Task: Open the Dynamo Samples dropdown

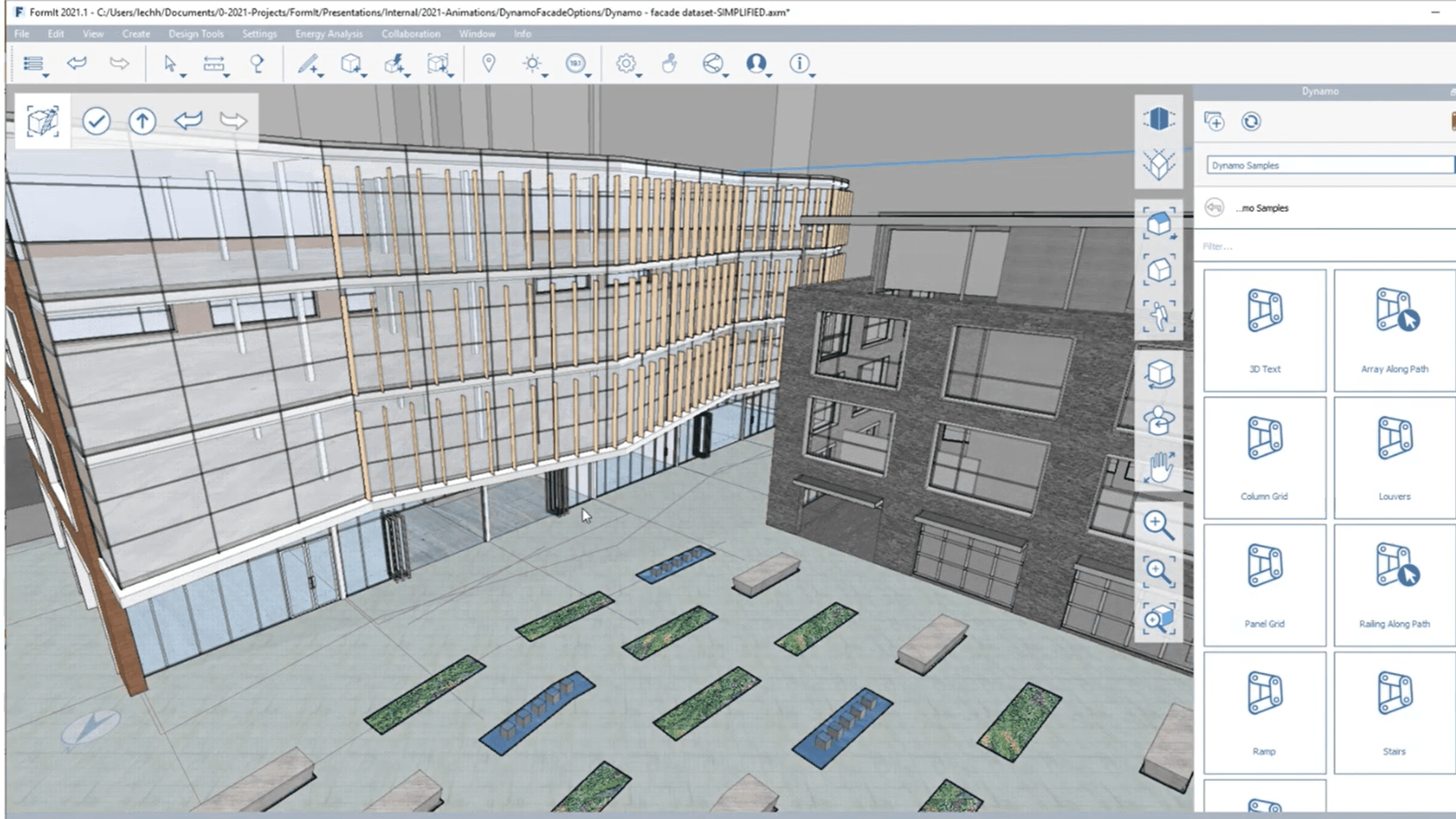Action: (1328, 165)
